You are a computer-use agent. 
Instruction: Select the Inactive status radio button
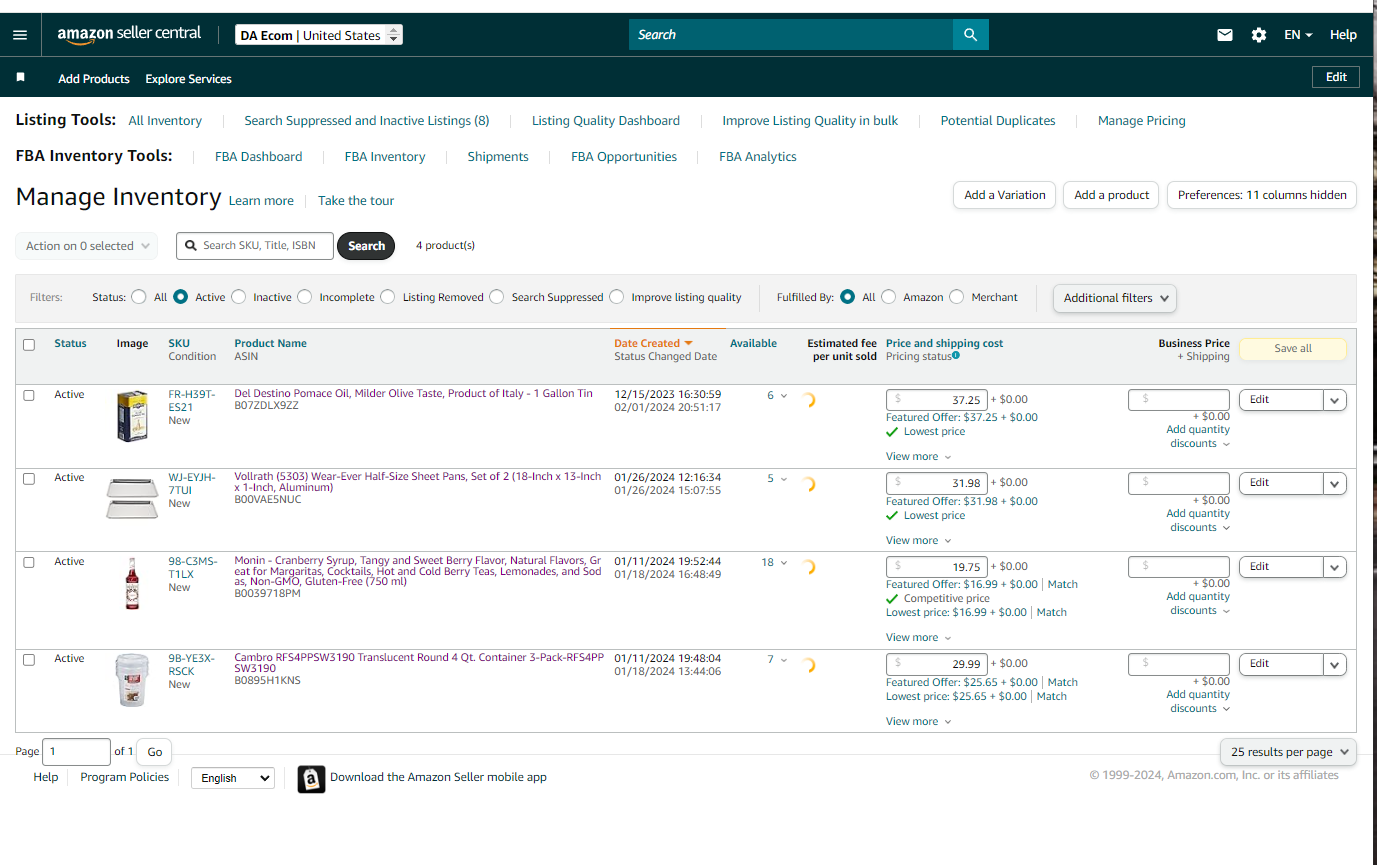pos(238,297)
